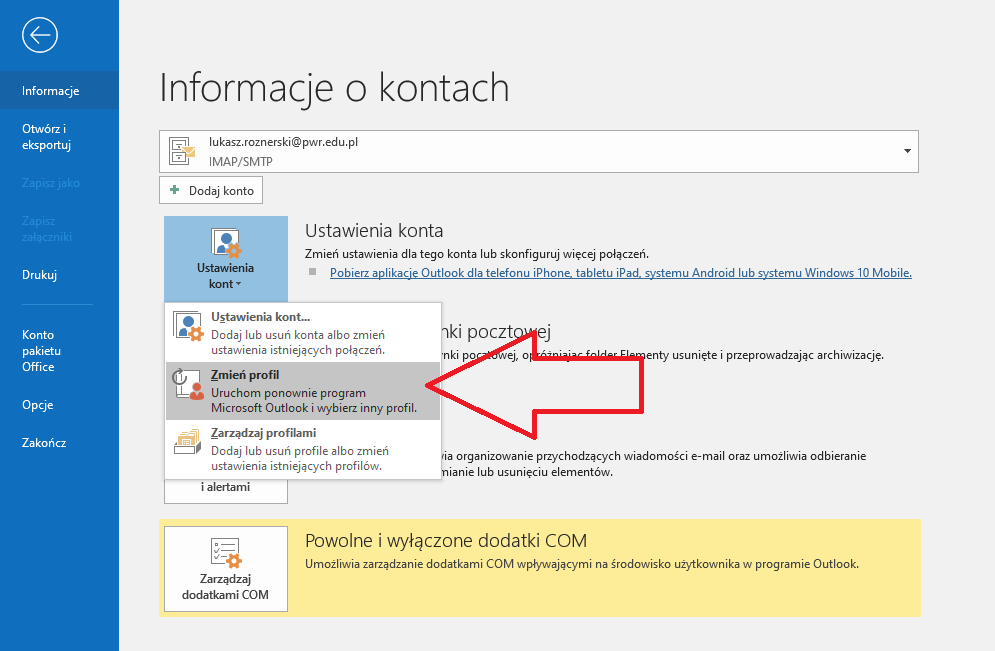
Task: Click the Zarządzaj dodatkami COM checklist icon
Action: coord(226,554)
